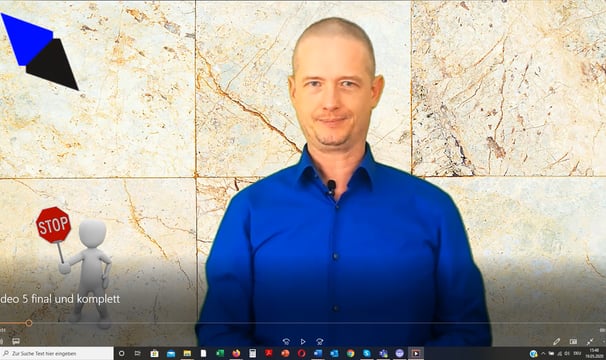
Task: Open Task View on the taskbar
Action: (138, 353)
